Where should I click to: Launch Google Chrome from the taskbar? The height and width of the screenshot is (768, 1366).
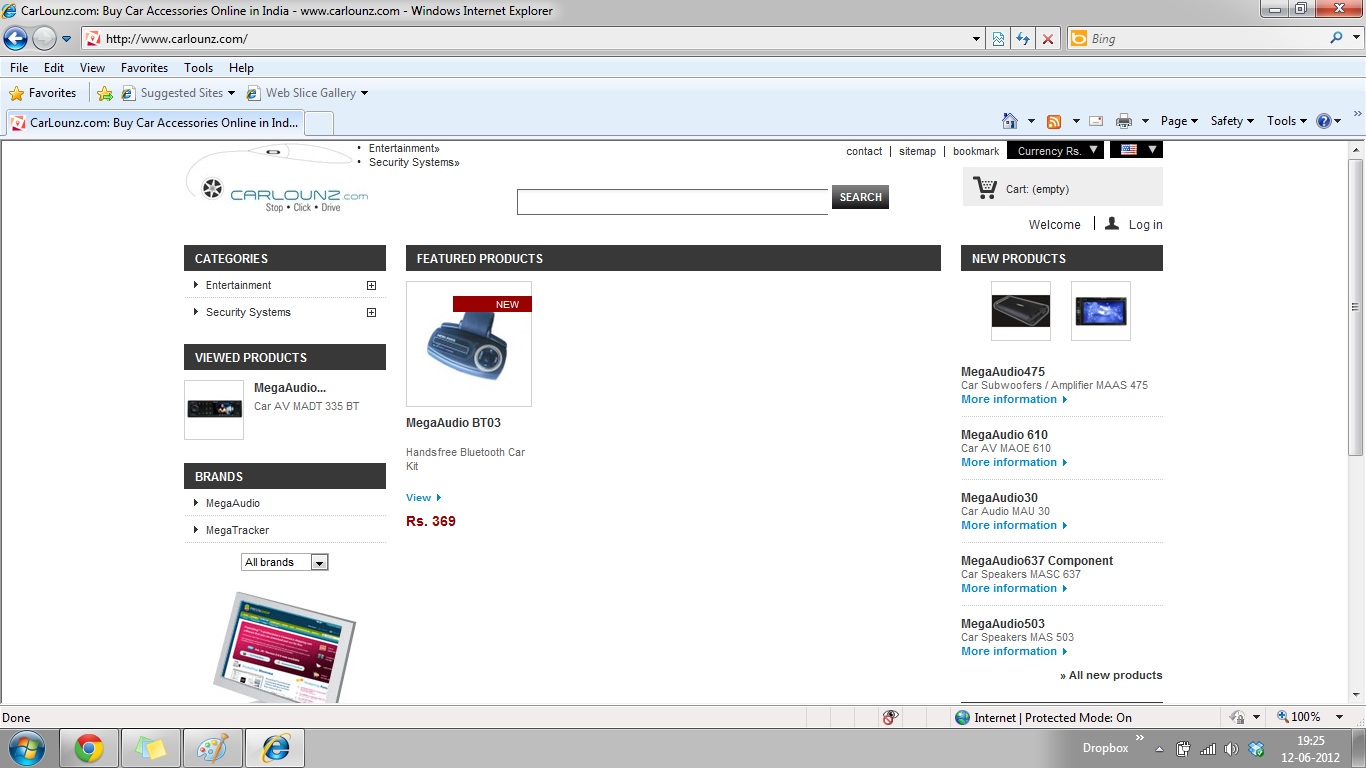89,748
